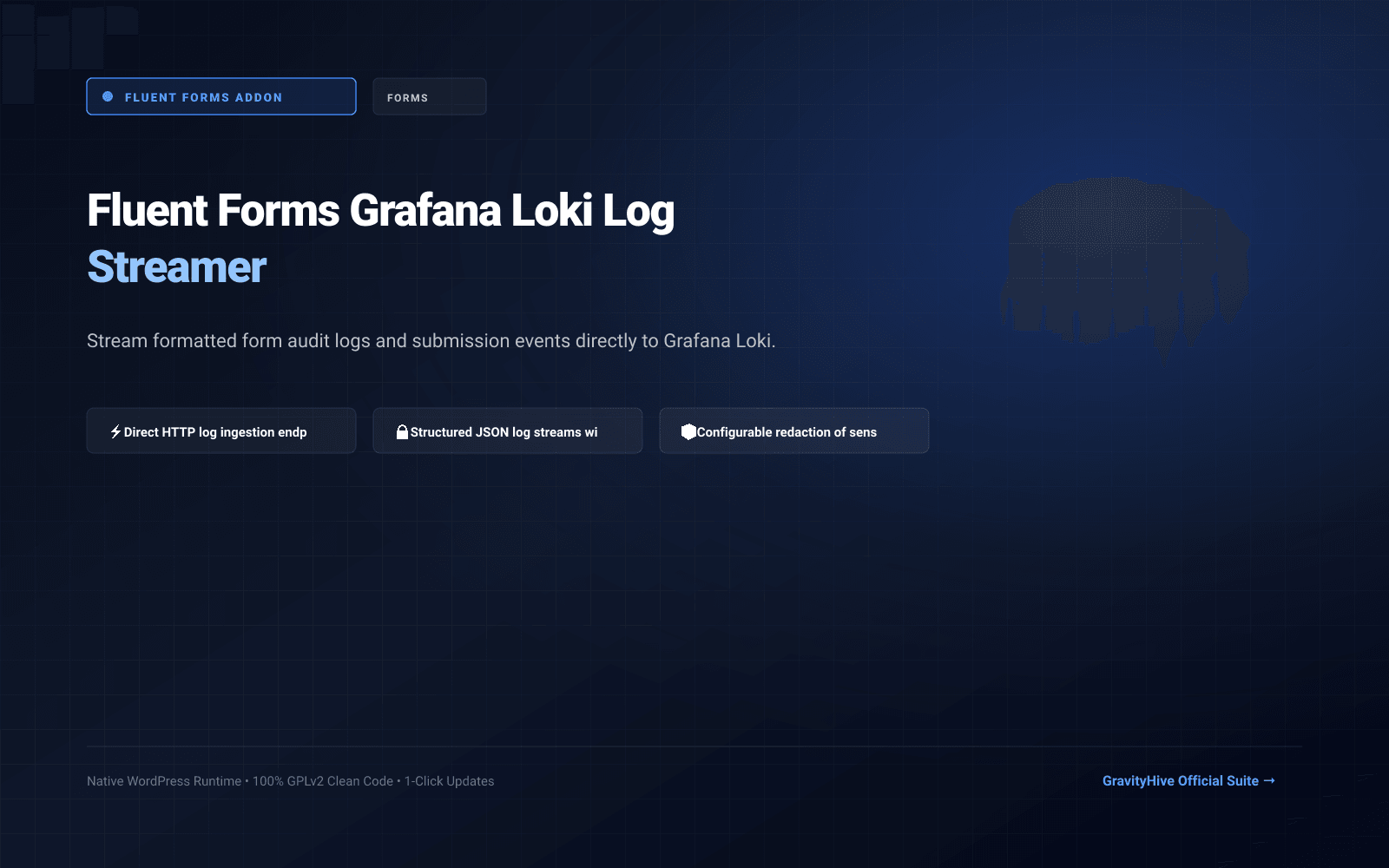Click the Stream formatted form audit logs description
This screenshot has height=868, width=1389.
[x=431, y=340]
